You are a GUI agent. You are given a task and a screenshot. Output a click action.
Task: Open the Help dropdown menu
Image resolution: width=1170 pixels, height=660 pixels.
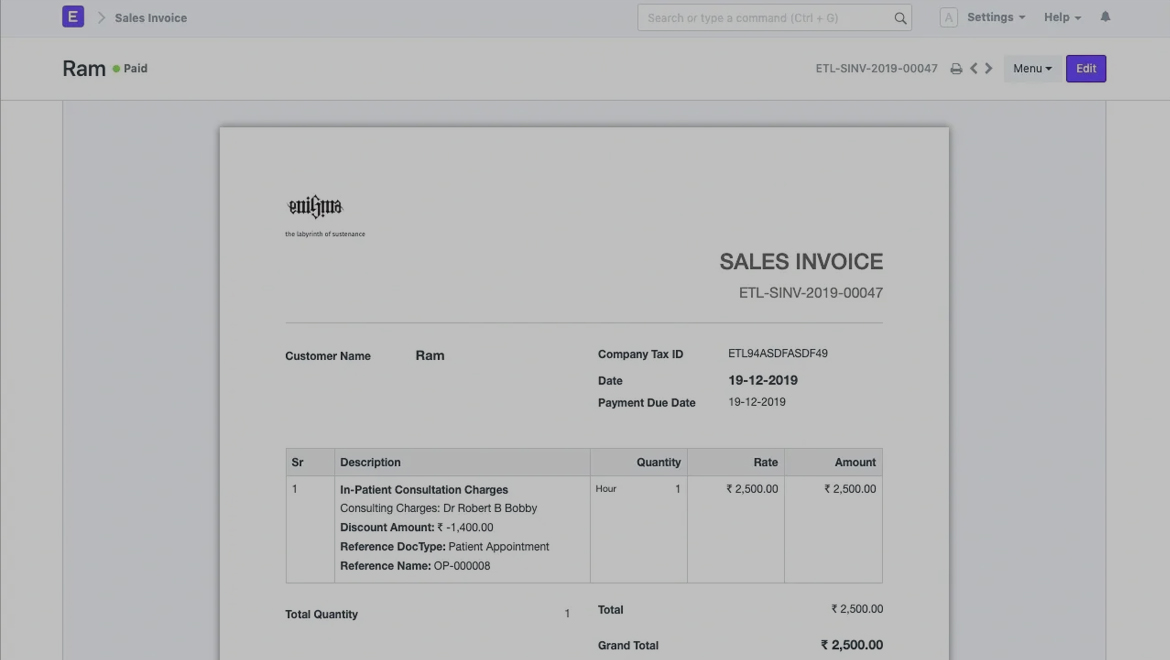[x=1062, y=17]
